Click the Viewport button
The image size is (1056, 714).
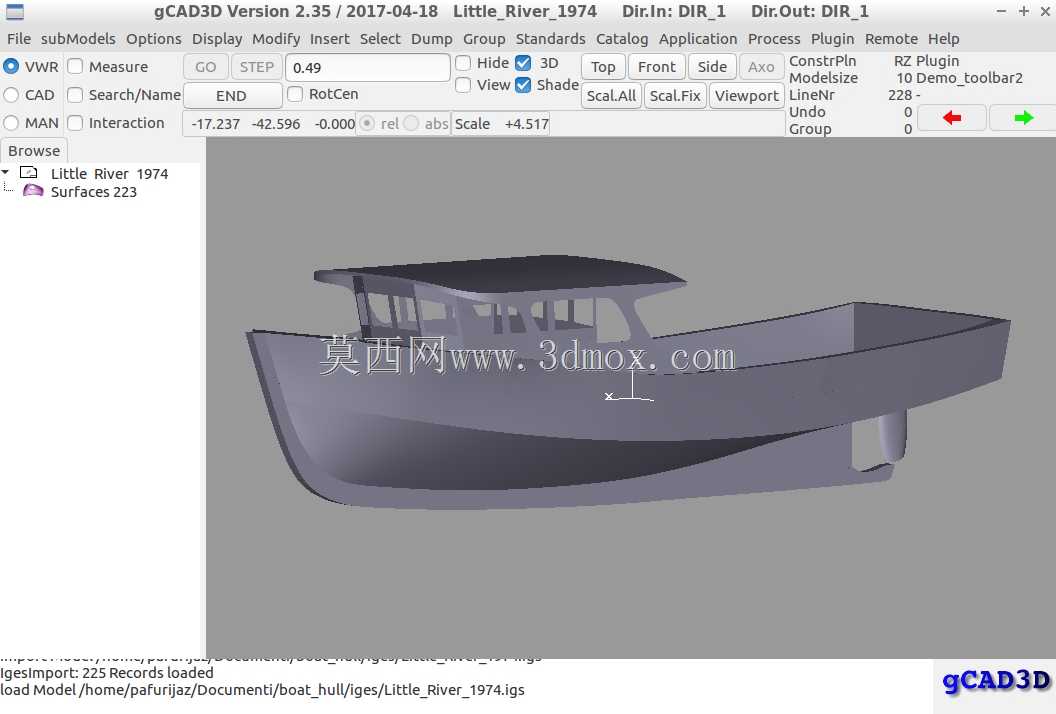click(x=746, y=96)
